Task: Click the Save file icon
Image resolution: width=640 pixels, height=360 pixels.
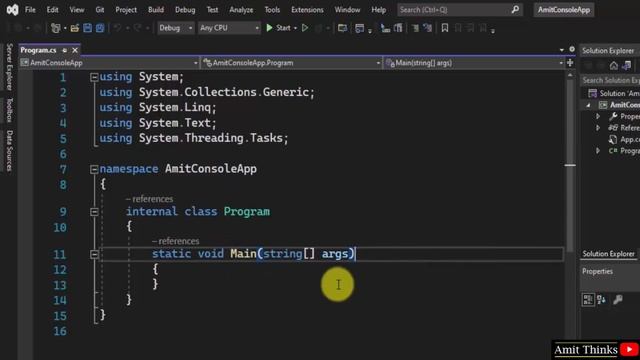Action: click(87, 28)
